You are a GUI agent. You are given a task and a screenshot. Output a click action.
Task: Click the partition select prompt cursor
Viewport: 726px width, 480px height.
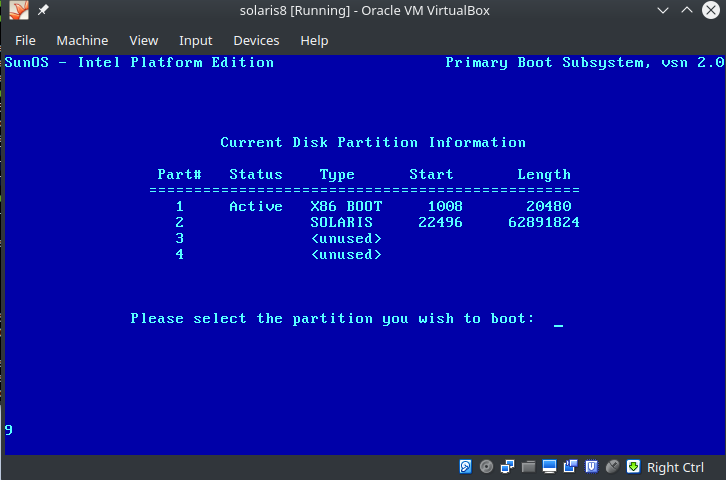click(558, 325)
